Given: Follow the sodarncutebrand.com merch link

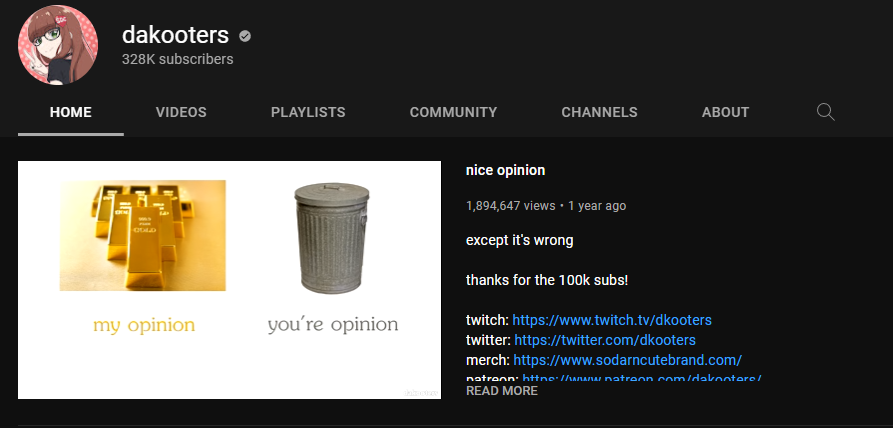Looking at the screenshot, I should [628, 360].
